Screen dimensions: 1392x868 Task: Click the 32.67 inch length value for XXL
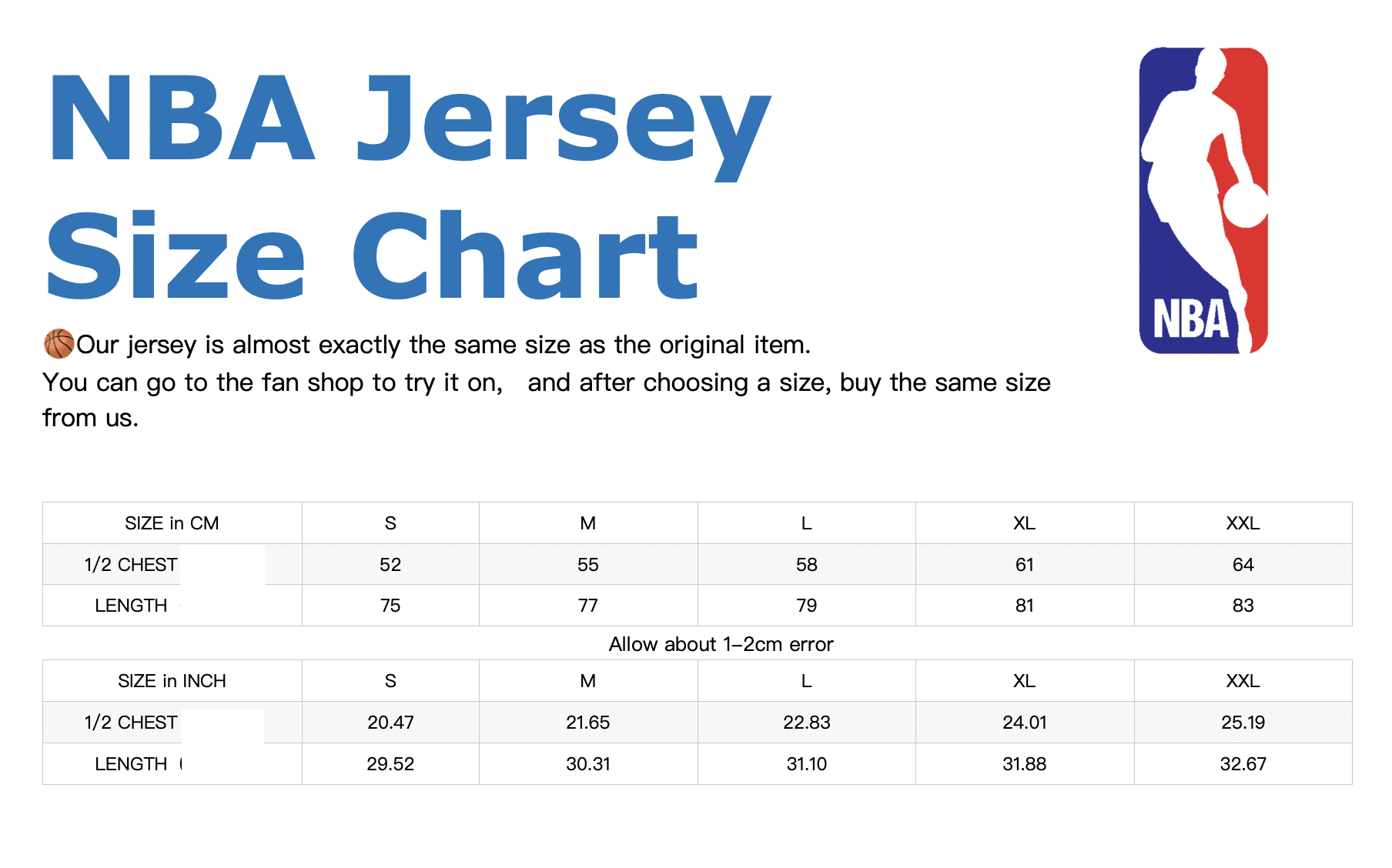click(x=1243, y=764)
